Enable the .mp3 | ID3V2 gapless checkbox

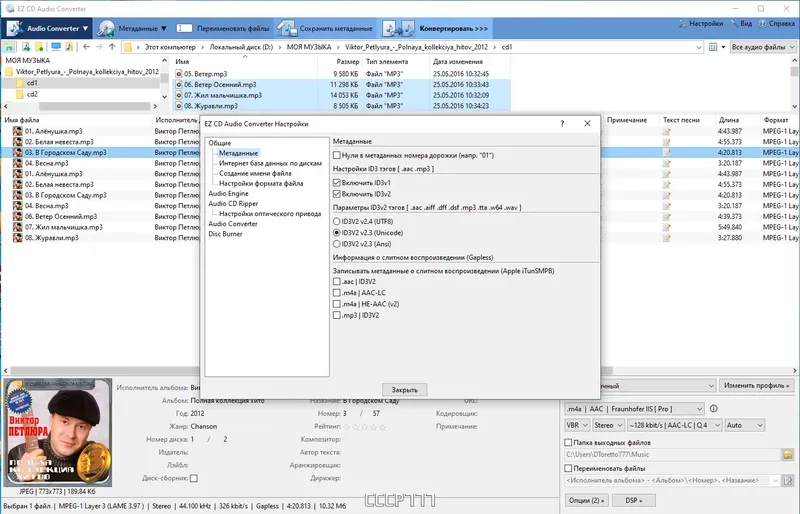(337, 315)
